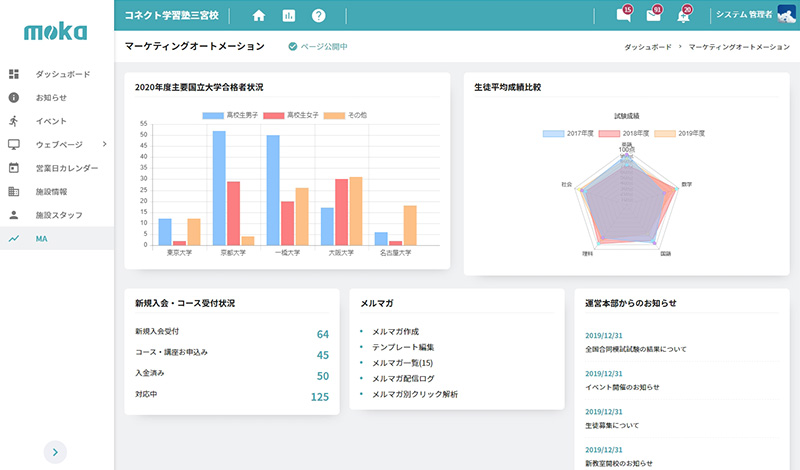Toggle 2017年度 legend in radar chart
This screenshot has height=470, width=800.
[x=568, y=133]
